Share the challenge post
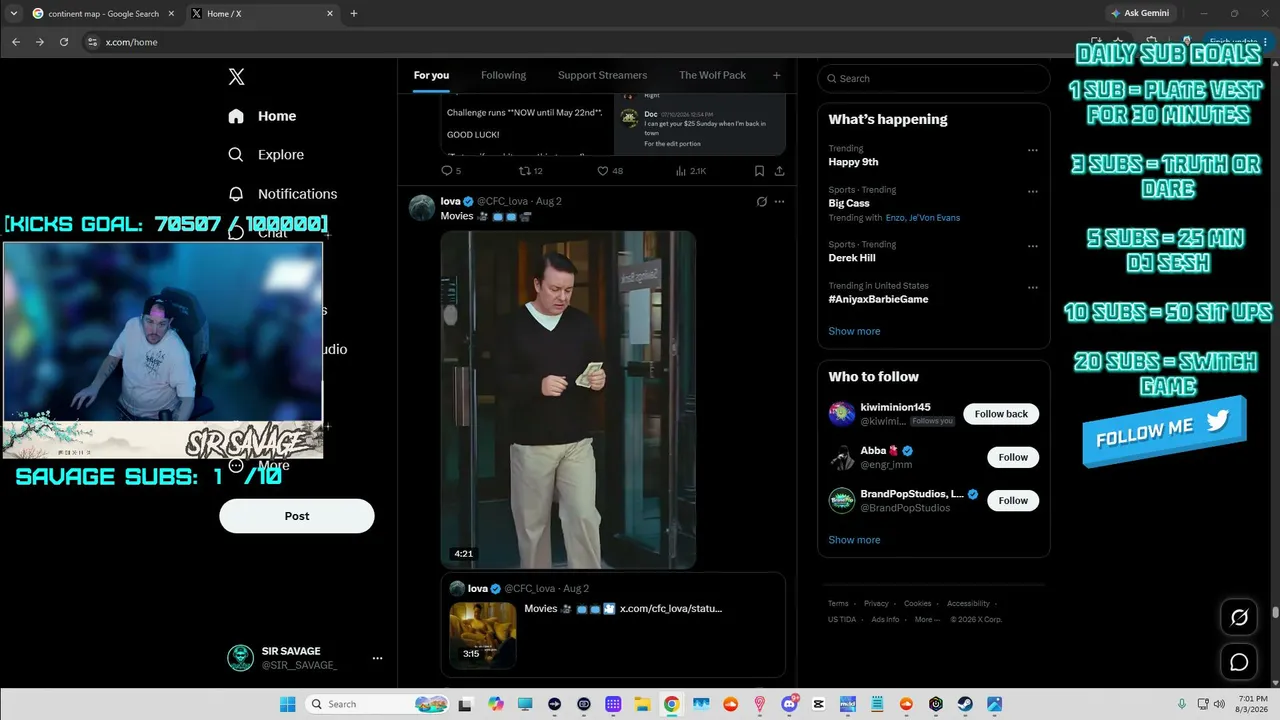Image resolution: width=1280 pixels, height=720 pixels. pos(779,171)
